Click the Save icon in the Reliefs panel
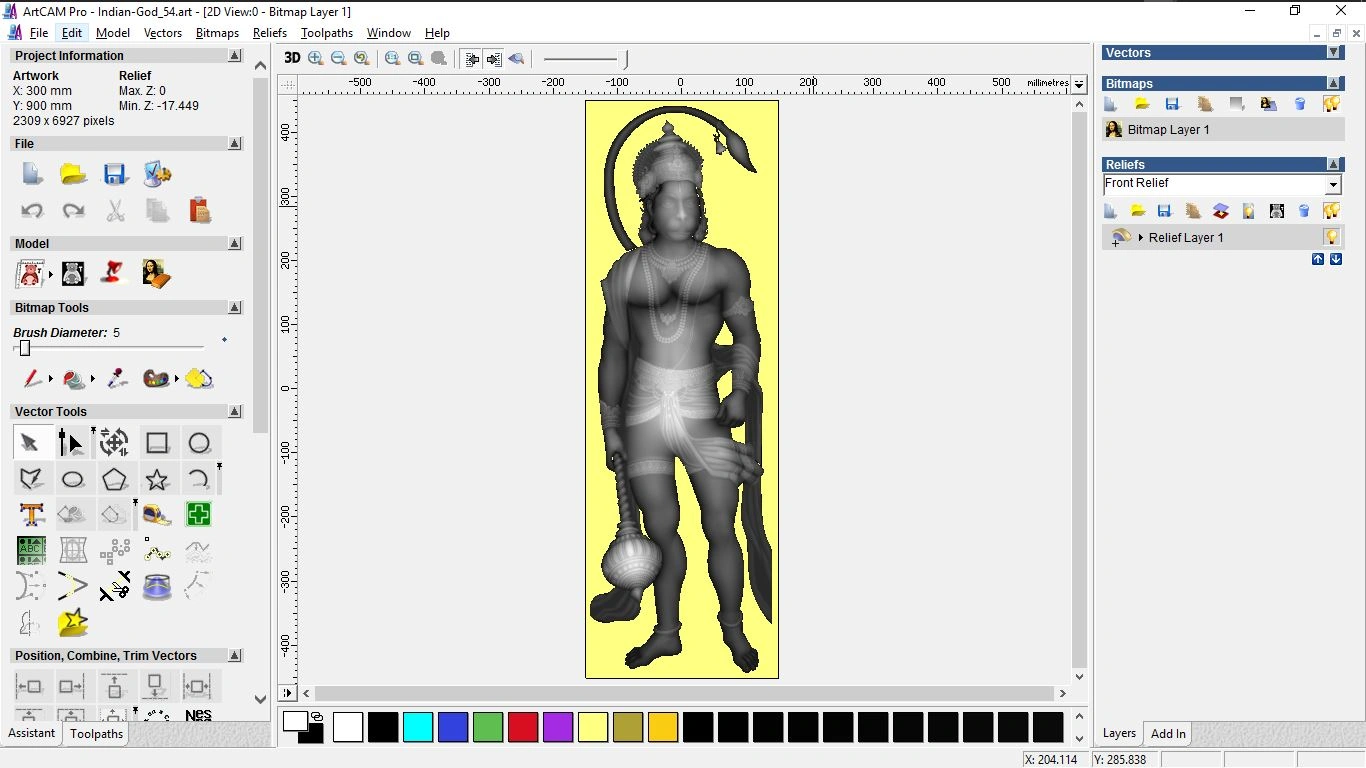1366x768 pixels. pyautogui.click(x=1164, y=211)
